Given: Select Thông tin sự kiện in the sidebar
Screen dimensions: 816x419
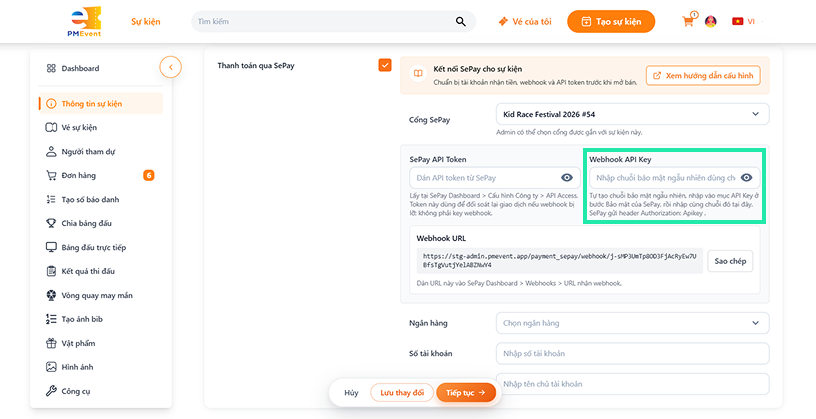Looking at the screenshot, I should point(100,104).
